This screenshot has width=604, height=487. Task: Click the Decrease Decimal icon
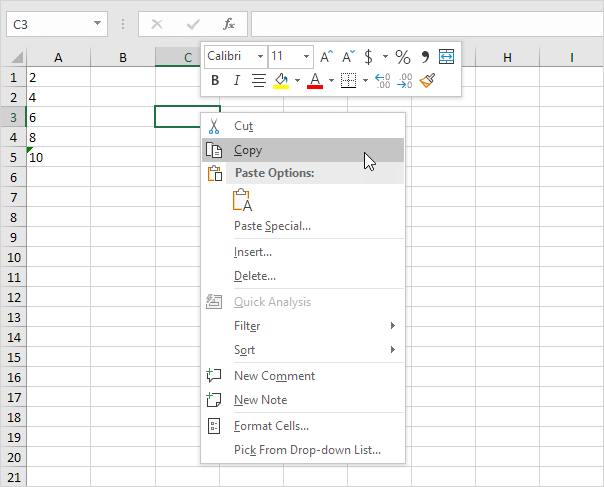(x=405, y=81)
